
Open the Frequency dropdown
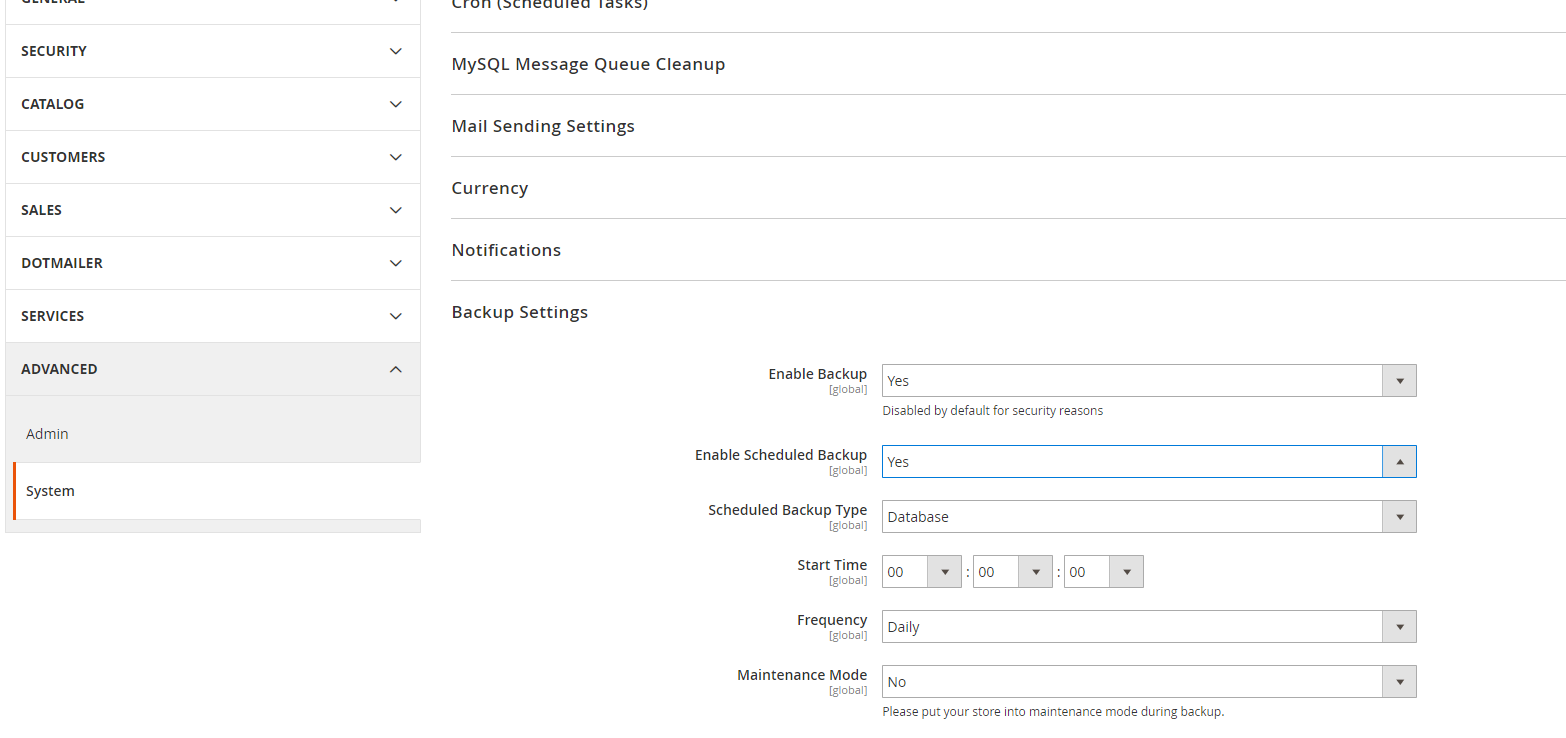[1149, 627]
